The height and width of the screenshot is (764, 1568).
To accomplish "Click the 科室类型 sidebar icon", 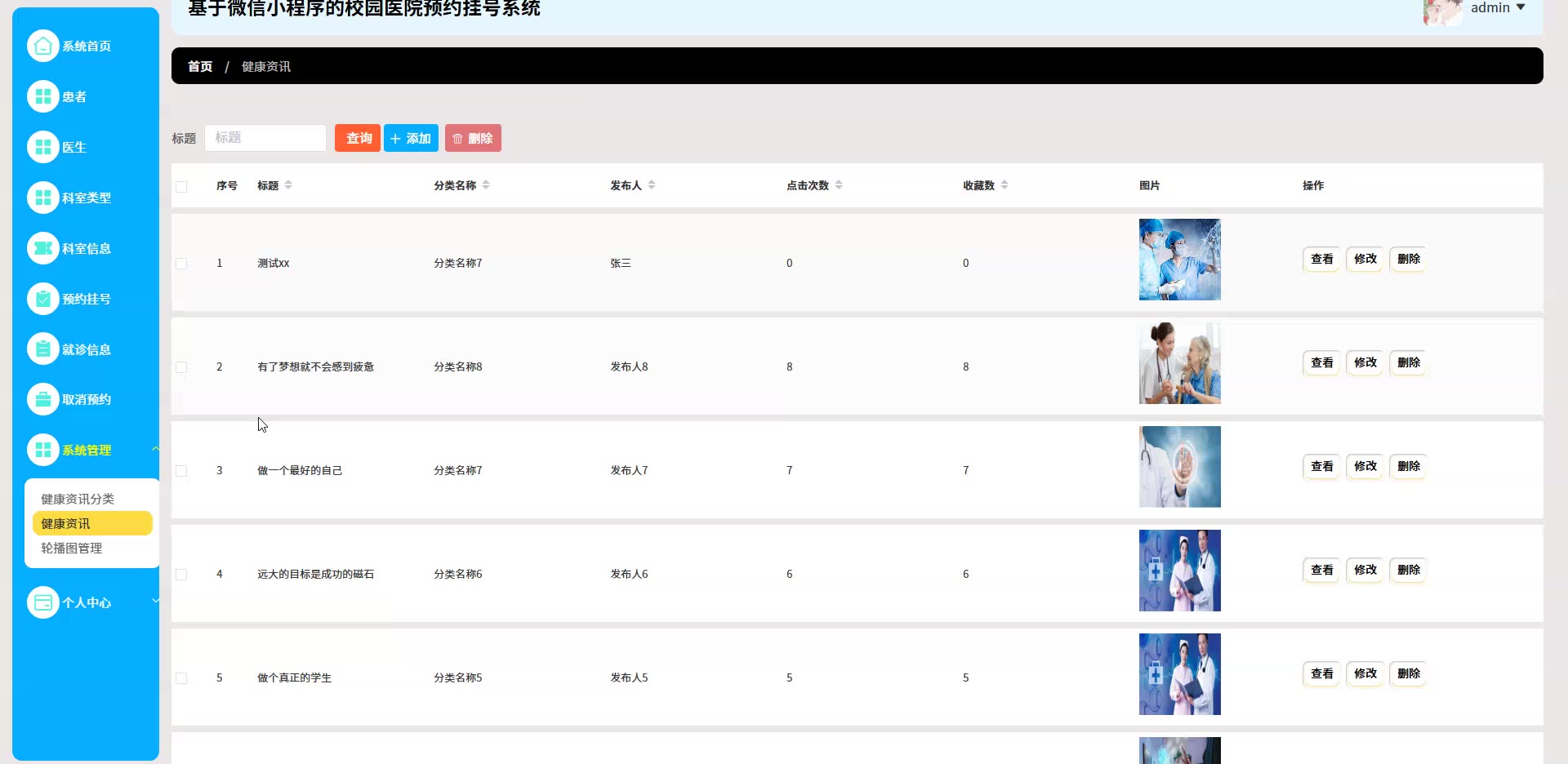I will click(43, 198).
